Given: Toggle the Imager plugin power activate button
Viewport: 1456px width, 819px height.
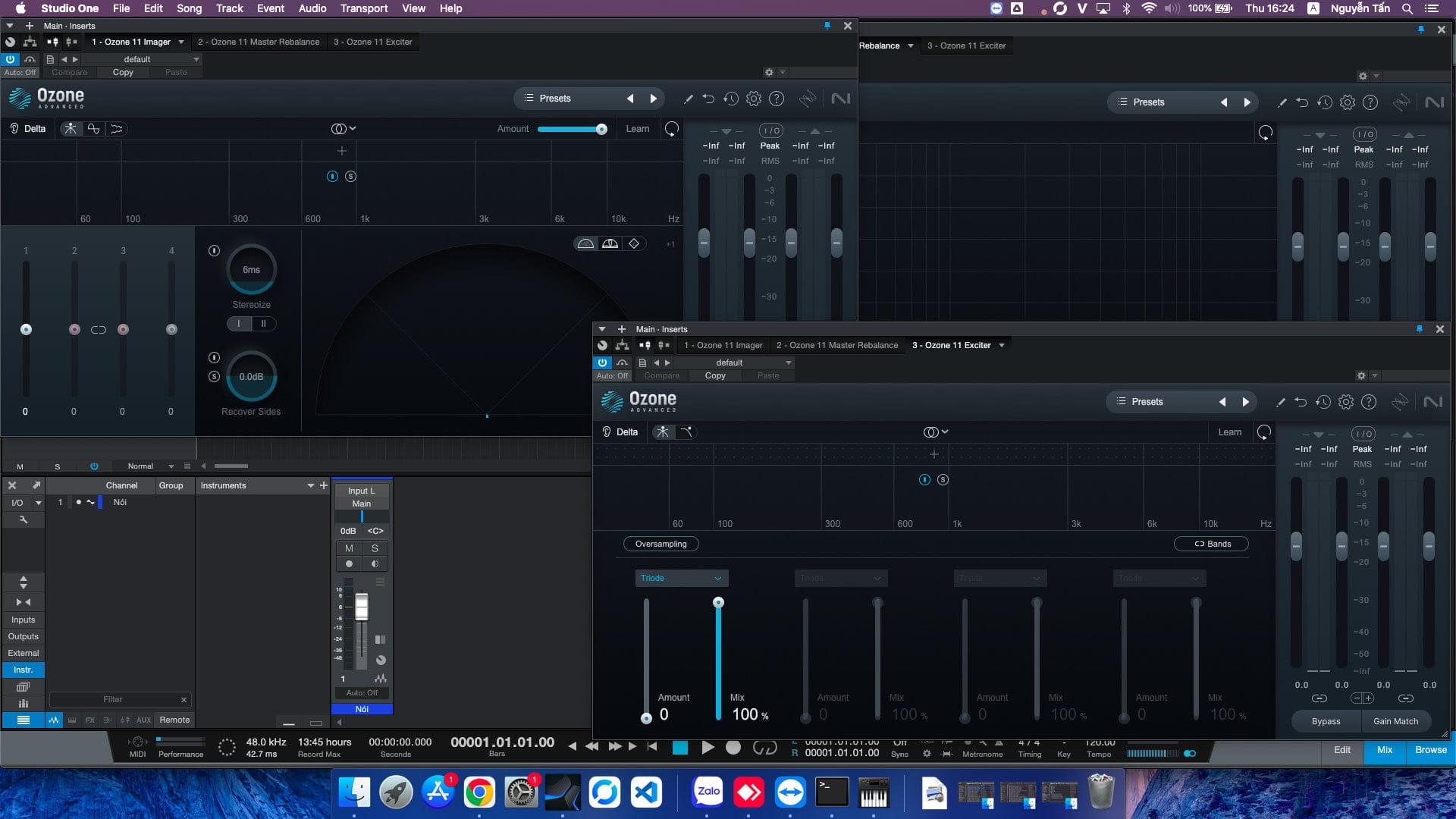Looking at the screenshot, I should click(x=10, y=59).
